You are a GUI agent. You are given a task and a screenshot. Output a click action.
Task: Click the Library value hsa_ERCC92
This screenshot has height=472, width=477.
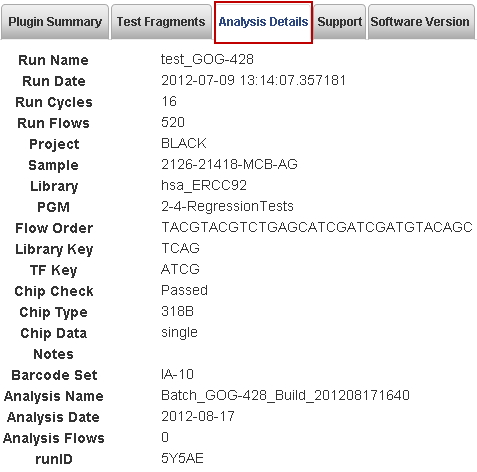(x=204, y=185)
